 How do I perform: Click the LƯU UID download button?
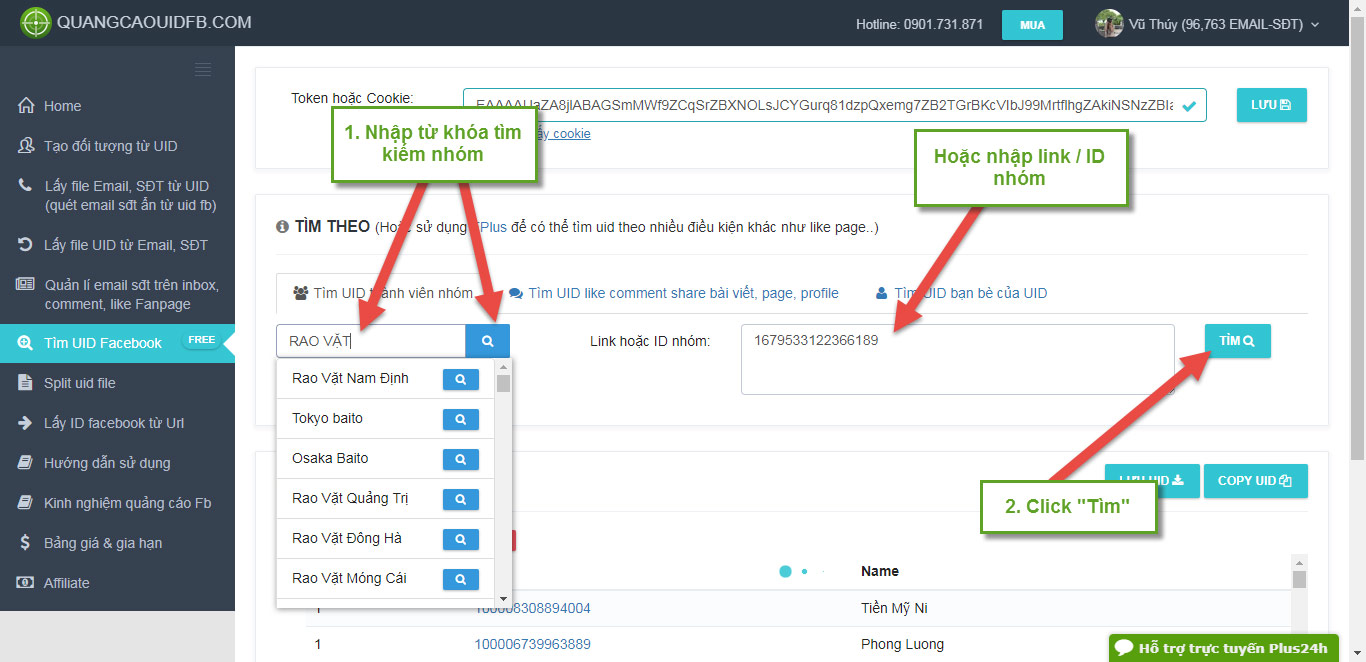[1151, 481]
